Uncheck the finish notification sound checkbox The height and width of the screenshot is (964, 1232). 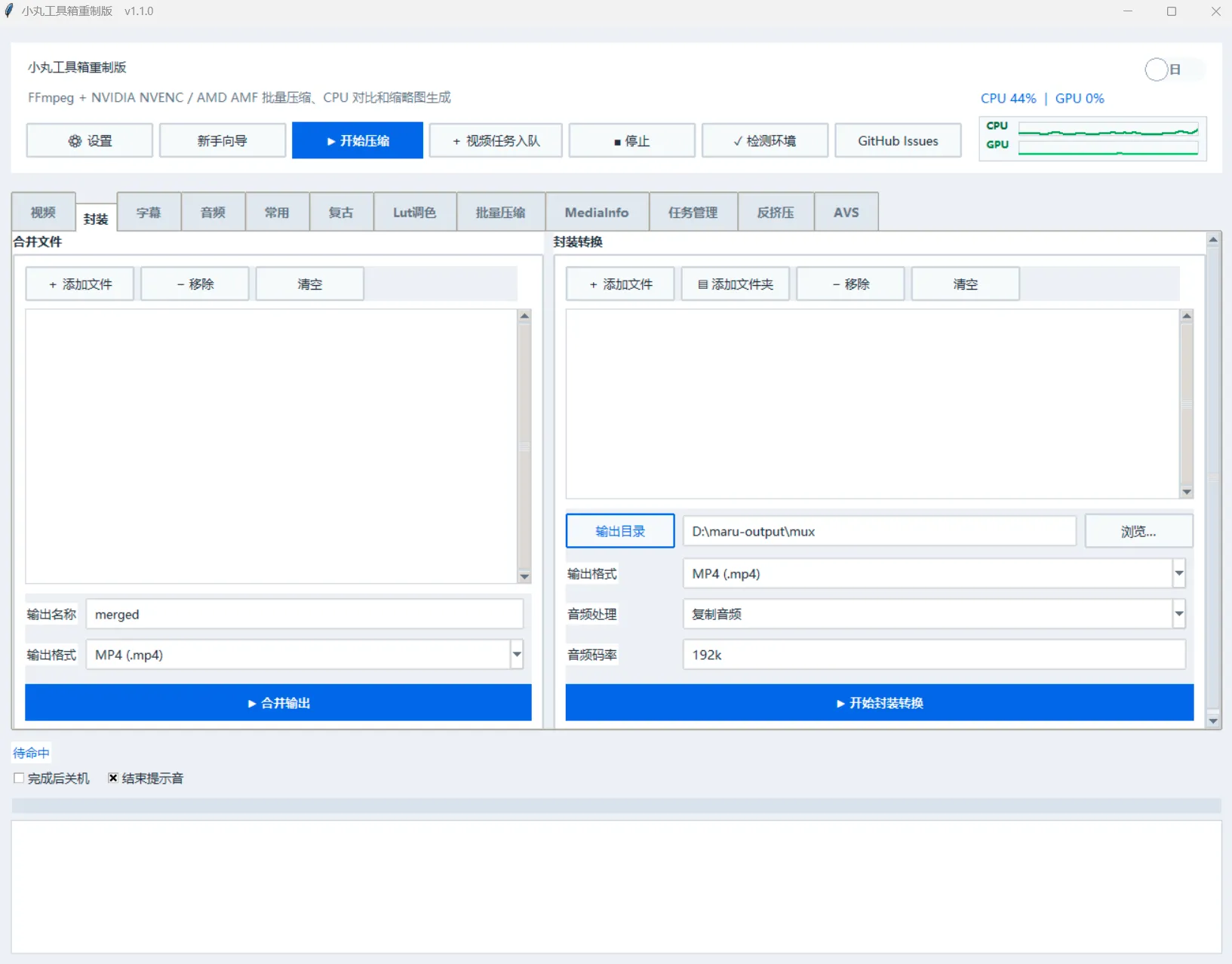[113, 778]
